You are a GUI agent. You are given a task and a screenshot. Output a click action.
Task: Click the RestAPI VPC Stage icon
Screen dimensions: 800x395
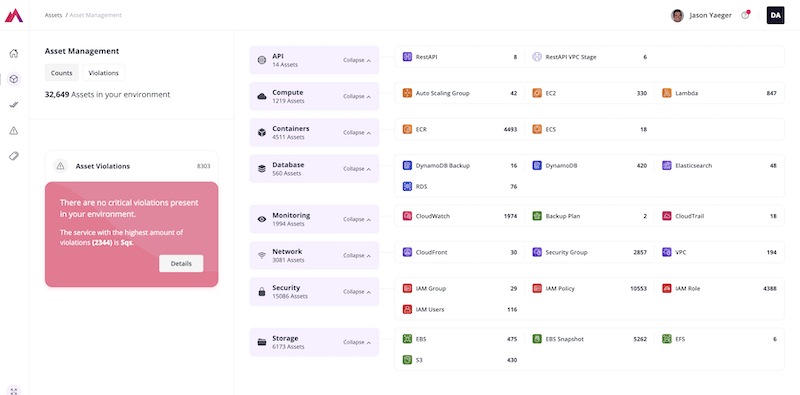click(x=537, y=57)
